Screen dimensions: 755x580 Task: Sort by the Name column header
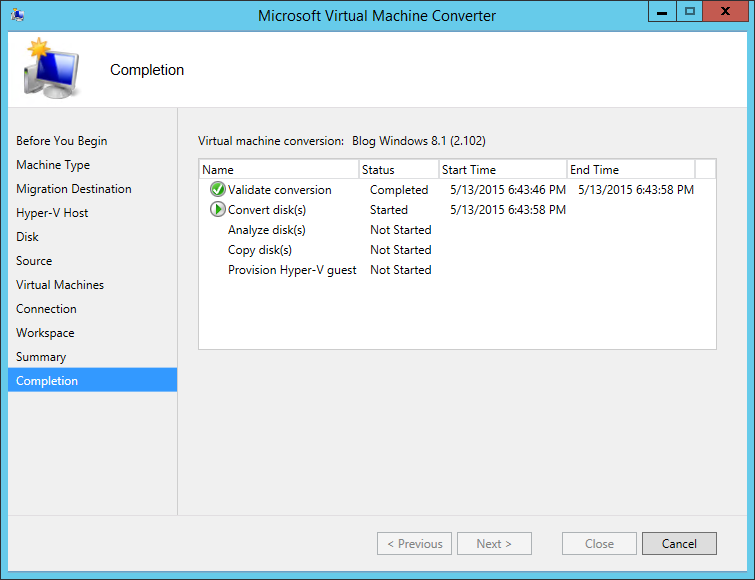click(279, 169)
